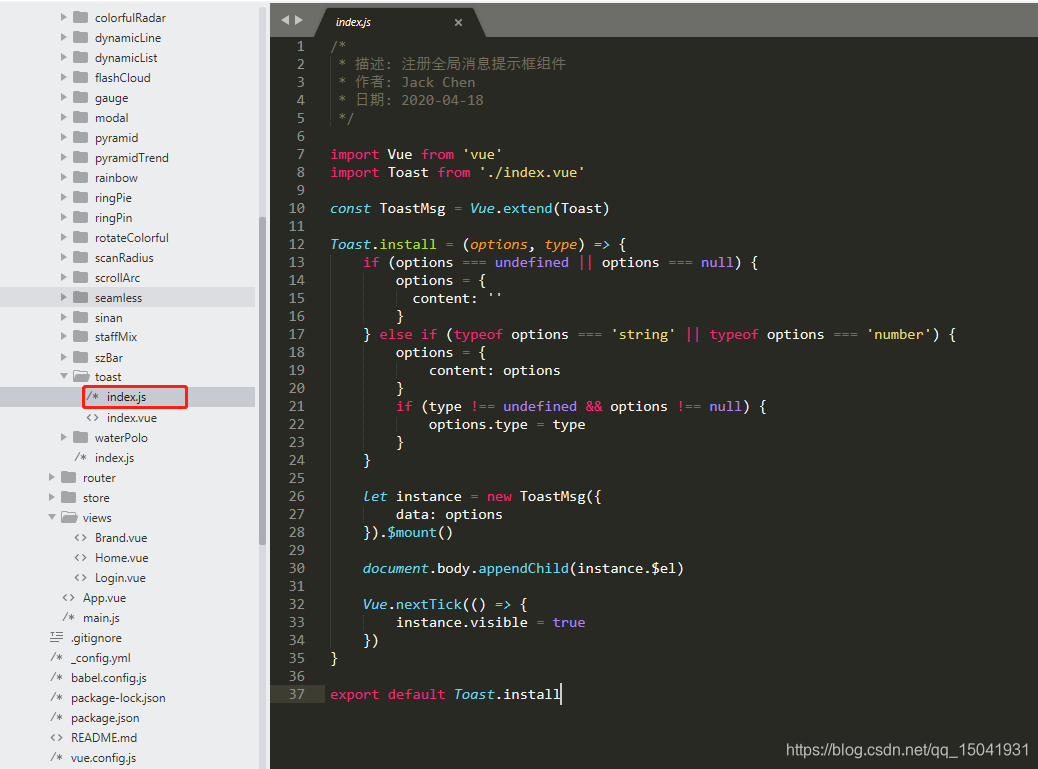This screenshot has width=1038, height=769.
Task: Click the ringPin folder icon
Action: point(81,217)
